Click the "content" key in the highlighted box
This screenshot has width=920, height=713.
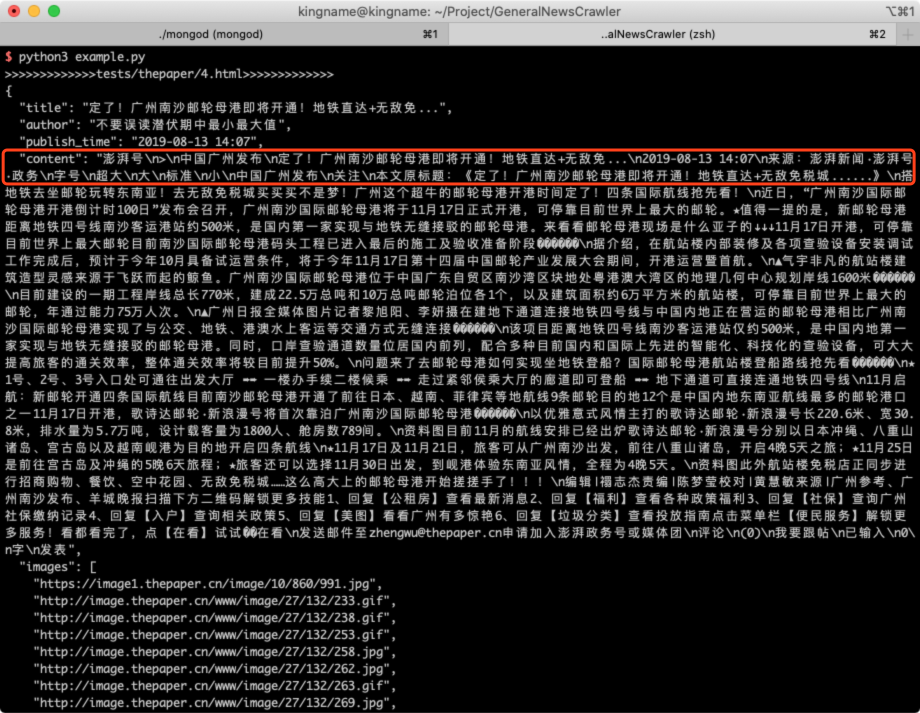coord(50,159)
